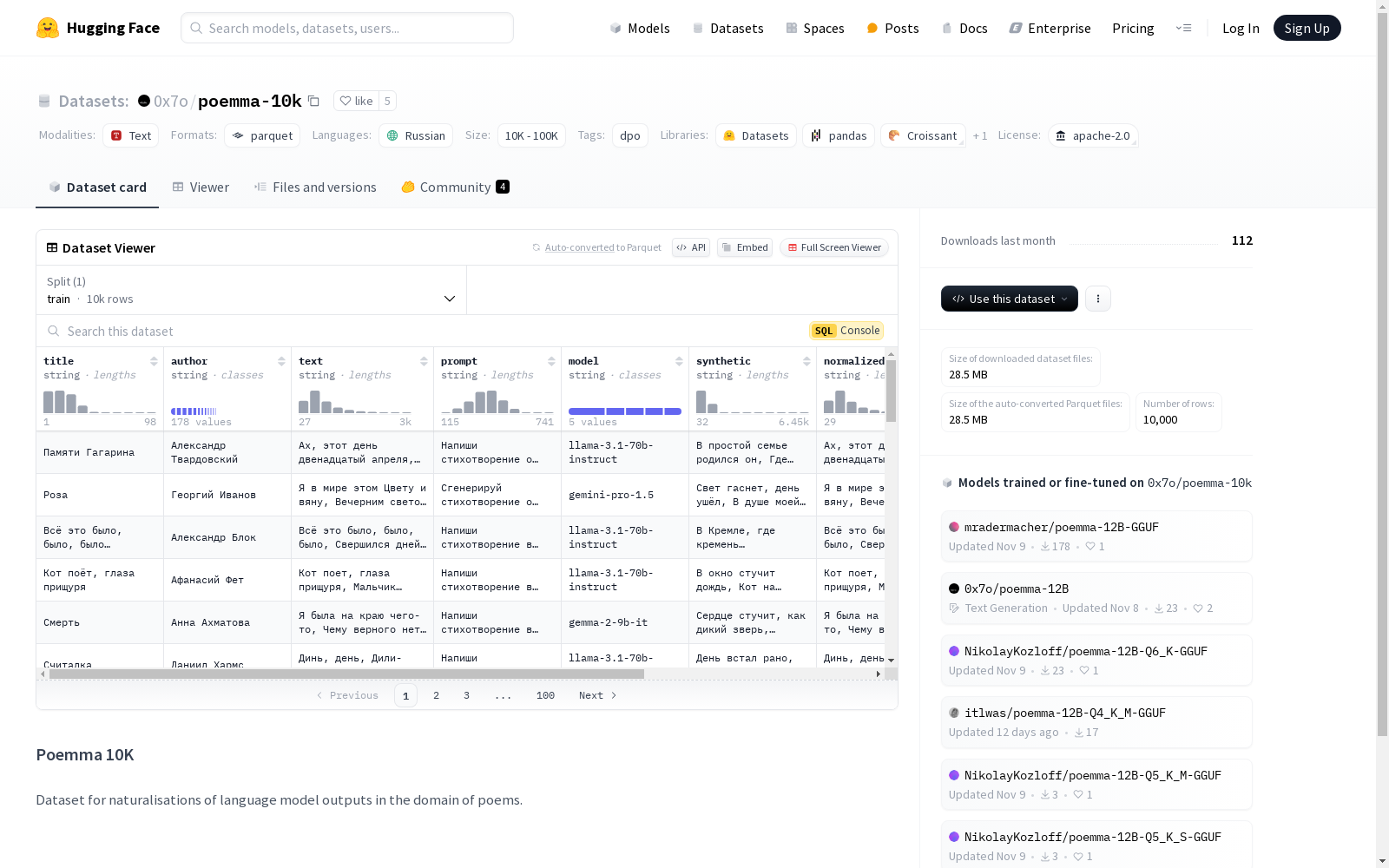This screenshot has height=868, width=1389.
Task: Click the 0x7o author avatar
Action: coord(144,101)
